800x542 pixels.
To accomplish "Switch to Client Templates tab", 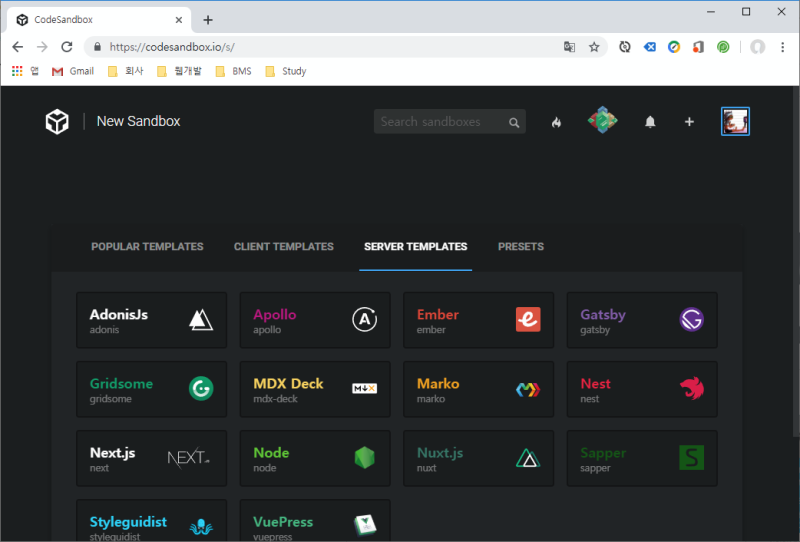I will 284,247.
